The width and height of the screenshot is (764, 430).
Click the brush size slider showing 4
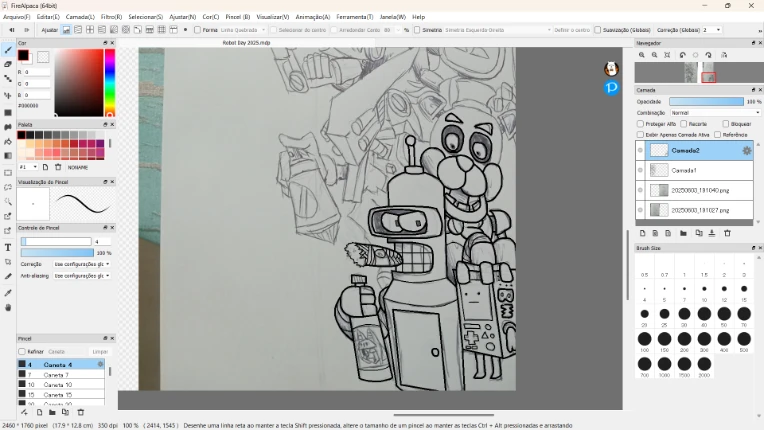point(56,242)
